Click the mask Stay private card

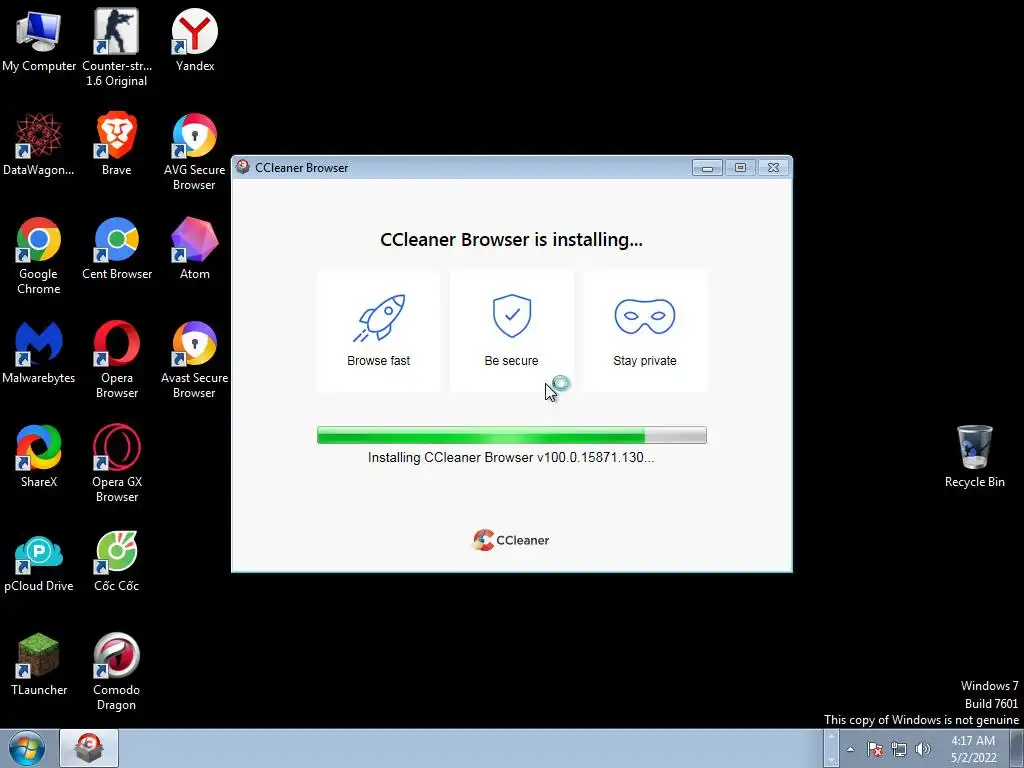(645, 330)
